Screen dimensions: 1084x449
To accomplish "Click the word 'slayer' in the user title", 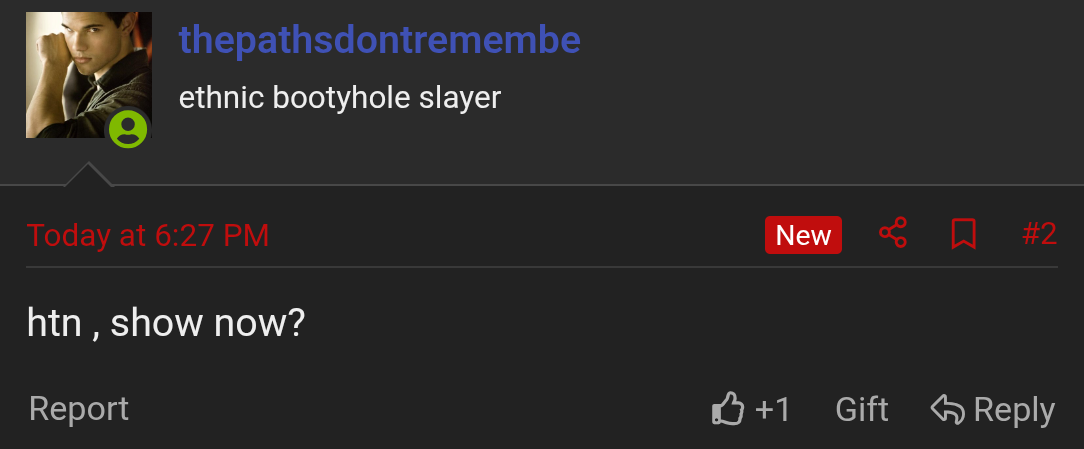I will click(x=460, y=98).
